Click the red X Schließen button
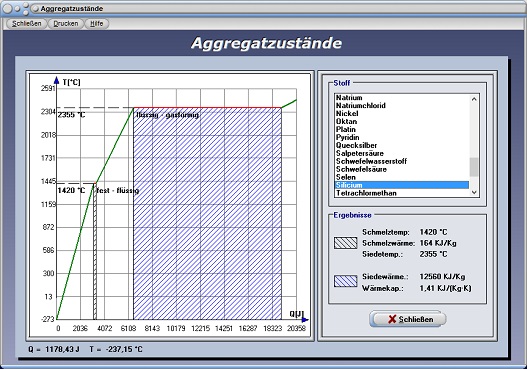The image size is (527, 369). 408,319
